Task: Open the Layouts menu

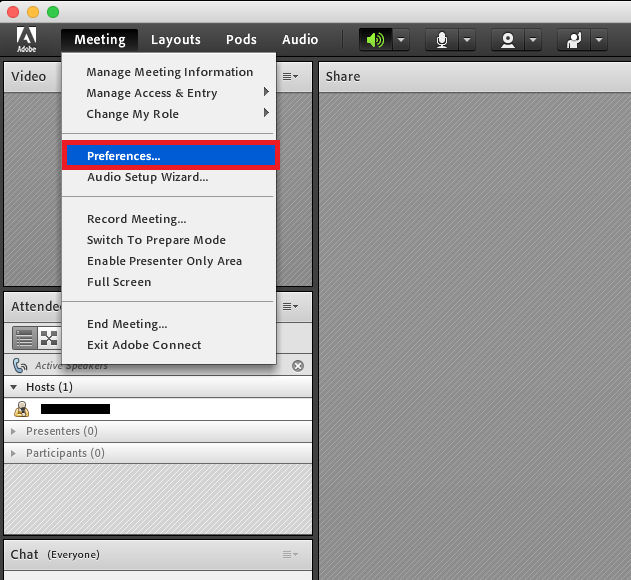Action: click(x=176, y=39)
